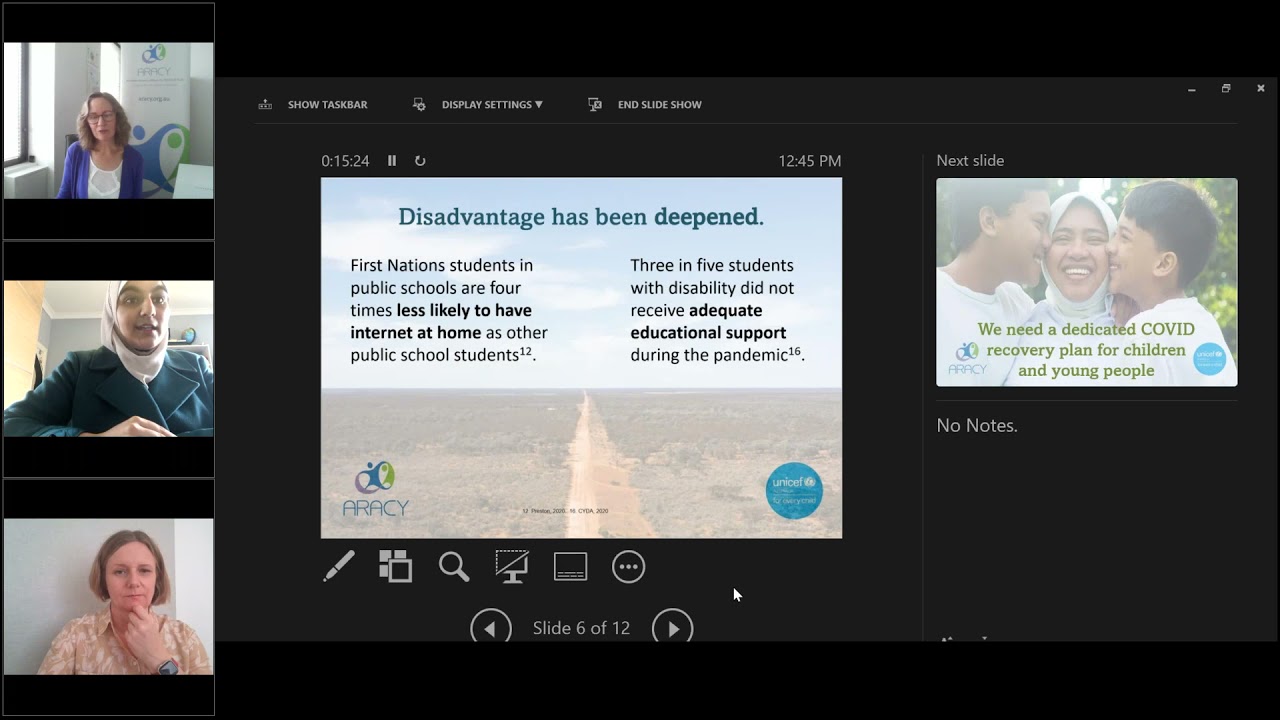The width and height of the screenshot is (1280, 720).
Task: Expand the Display Settings dropdown
Action: (491, 105)
